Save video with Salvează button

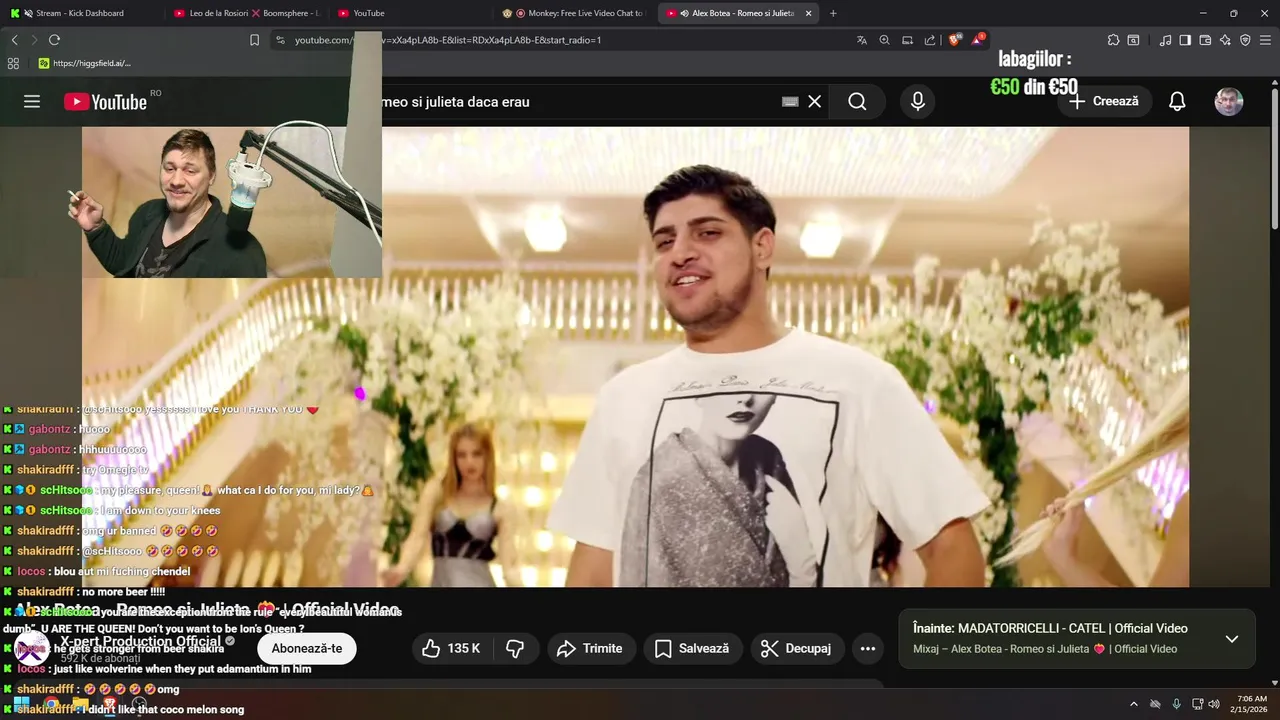pyautogui.click(x=692, y=648)
